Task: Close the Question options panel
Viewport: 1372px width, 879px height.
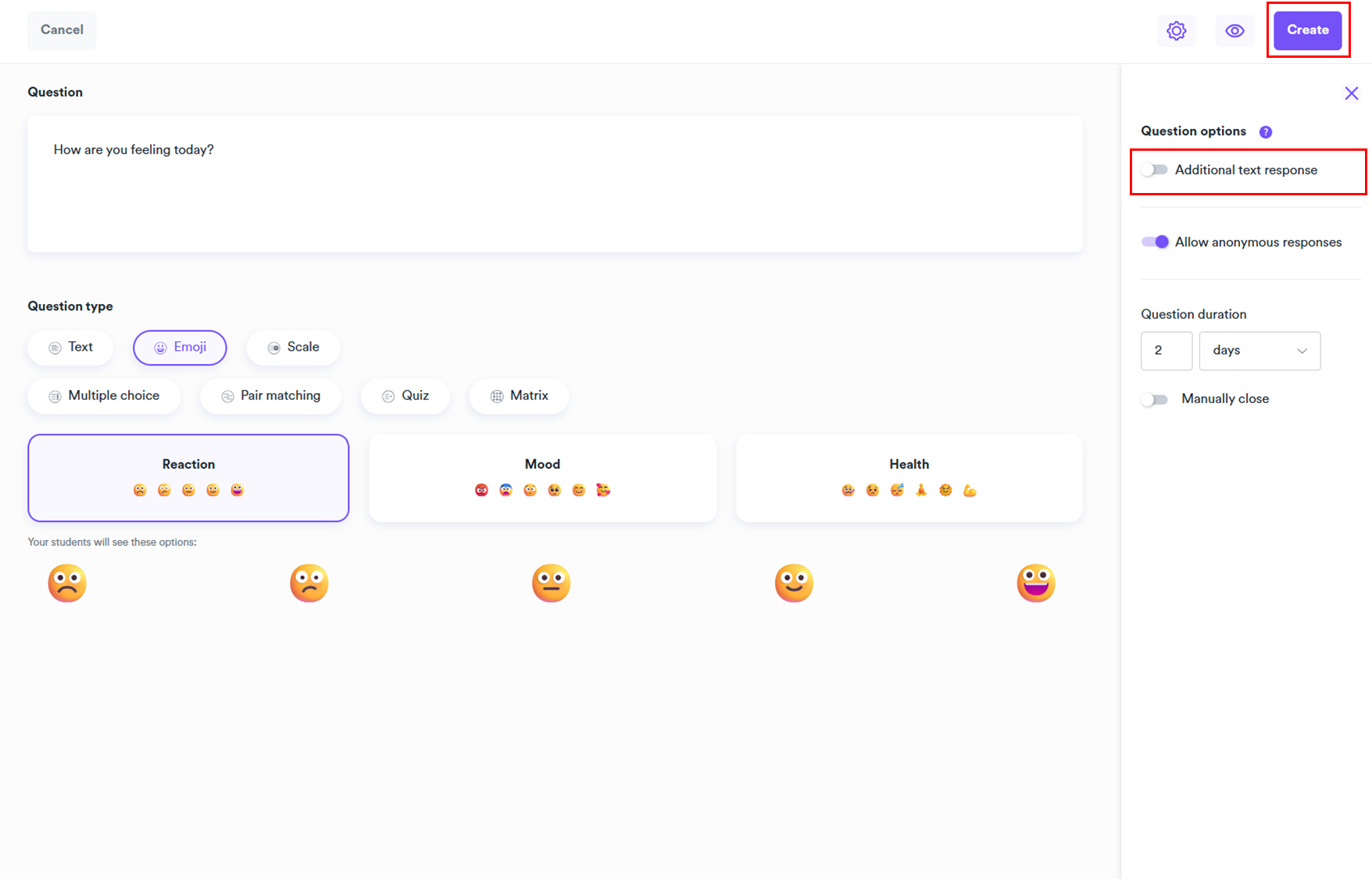Action: (x=1351, y=94)
